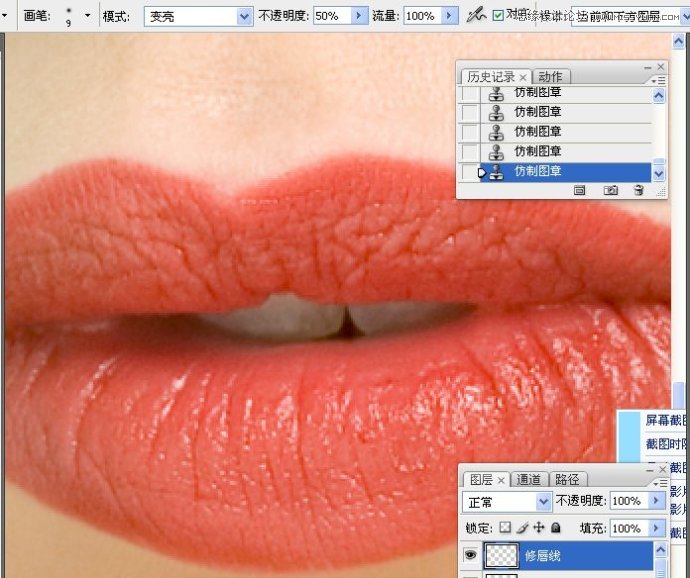The width and height of the screenshot is (690, 578).
Task: Select the 修唇线 layer name
Action: click(x=543, y=556)
